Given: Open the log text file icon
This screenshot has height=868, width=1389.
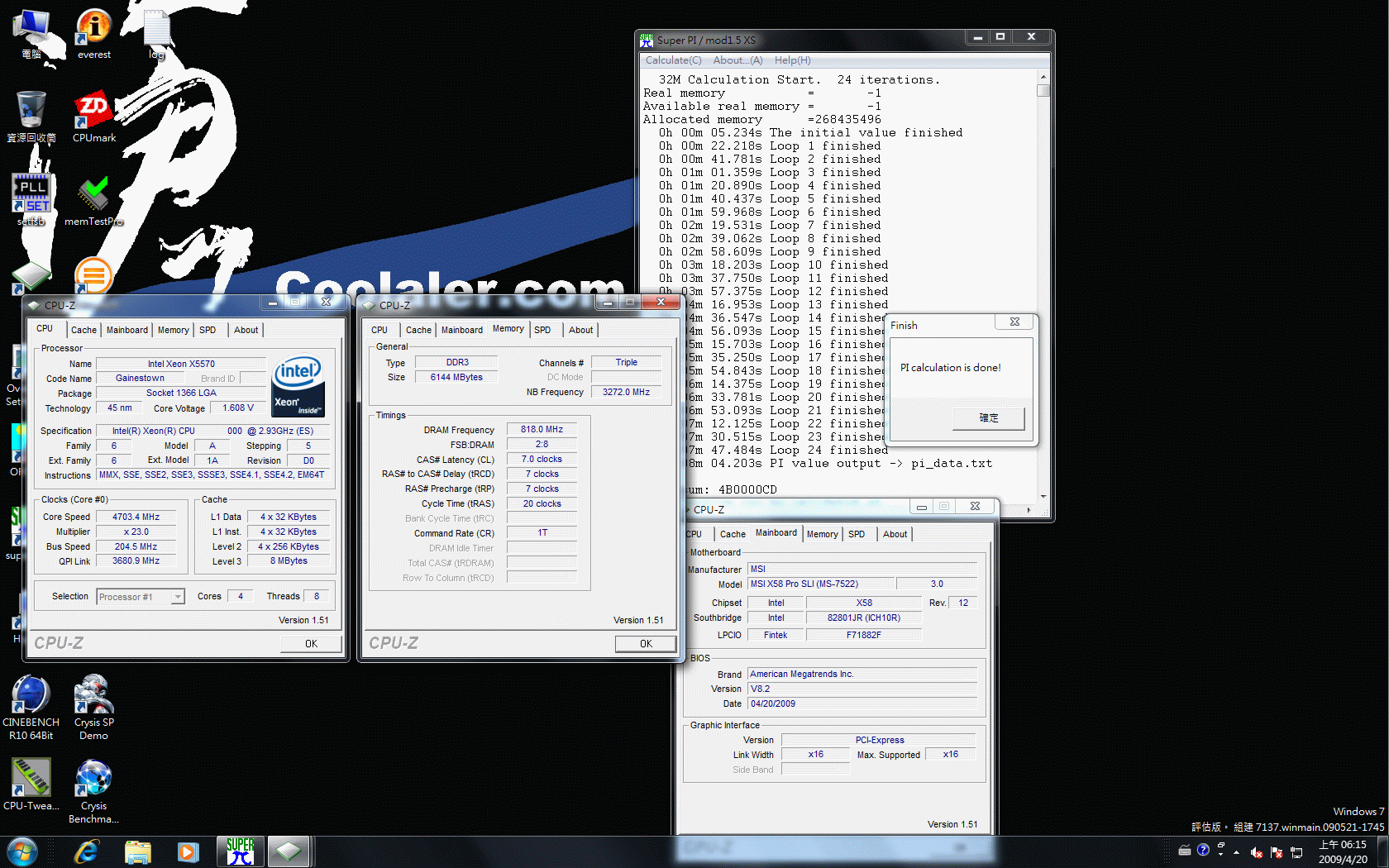Looking at the screenshot, I should point(156,35).
